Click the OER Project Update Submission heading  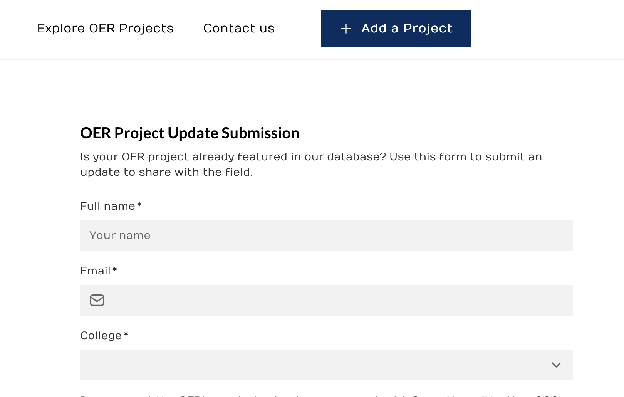(x=190, y=133)
